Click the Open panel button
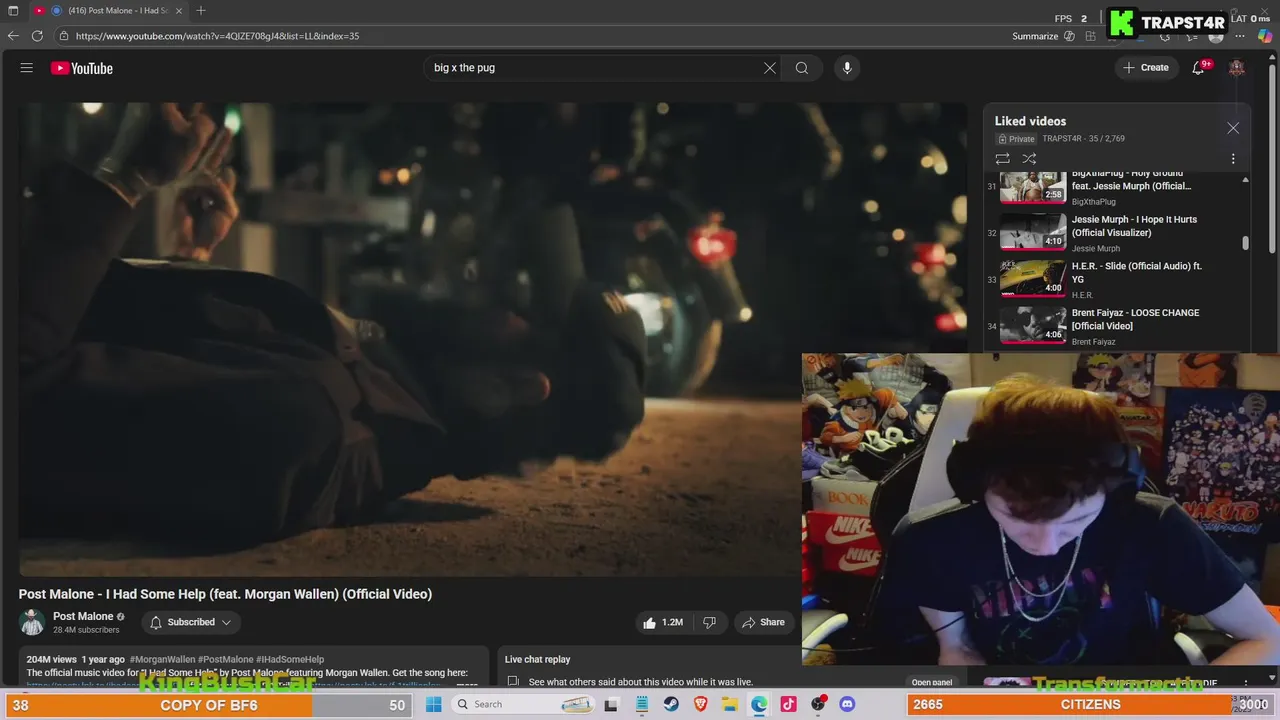The width and height of the screenshot is (1280, 720). click(932, 683)
